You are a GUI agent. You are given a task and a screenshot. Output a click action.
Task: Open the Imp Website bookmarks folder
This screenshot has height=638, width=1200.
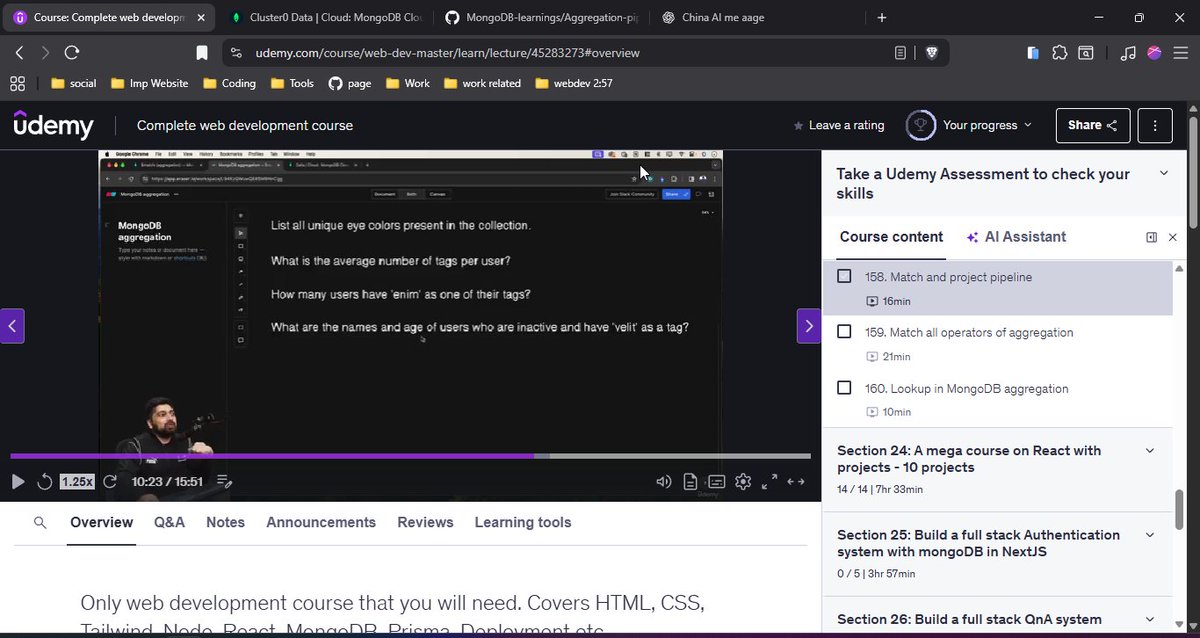(x=150, y=83)
